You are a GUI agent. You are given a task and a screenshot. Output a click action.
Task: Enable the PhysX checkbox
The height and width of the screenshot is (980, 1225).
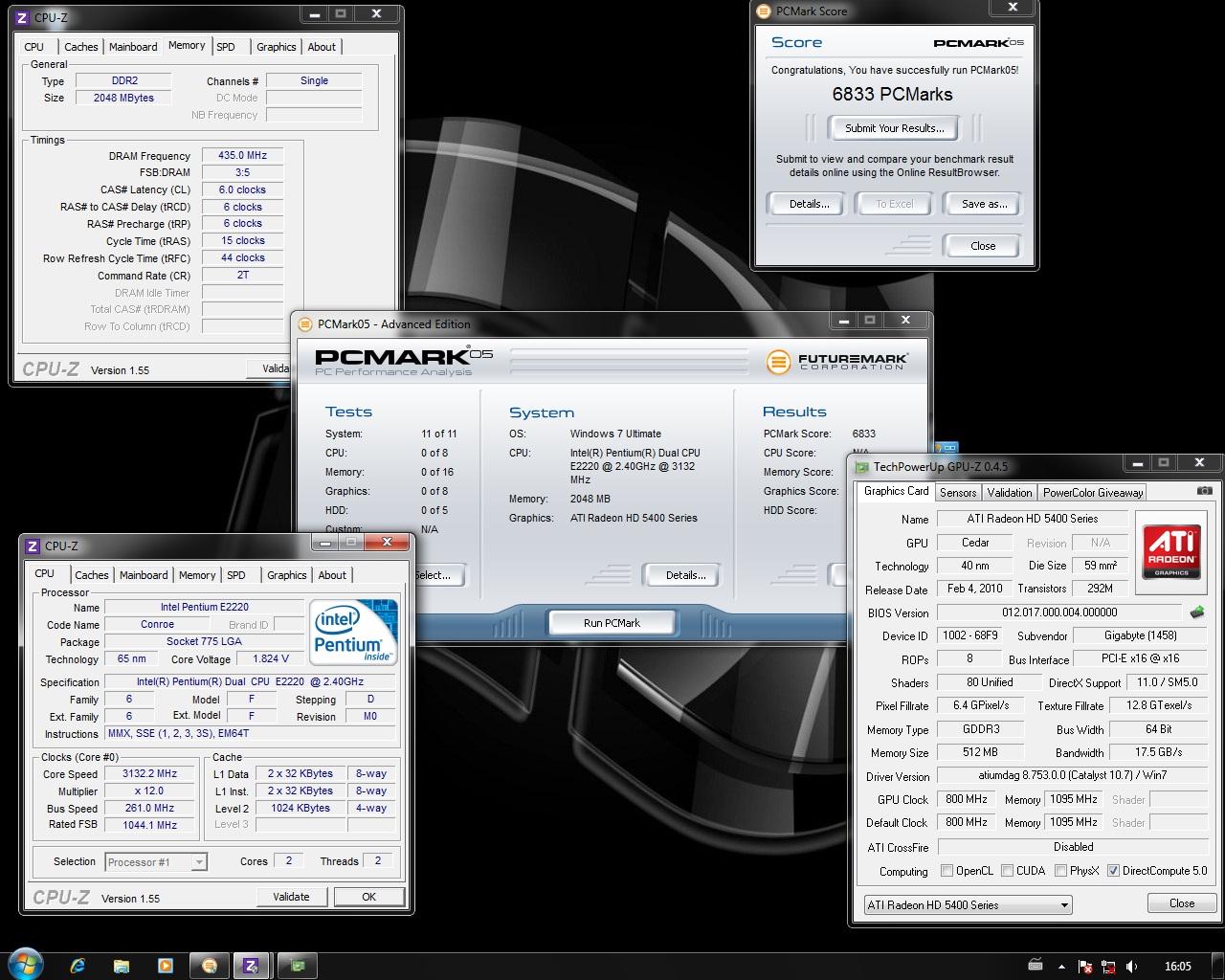pyautogui.click(x=1060, y=871)
